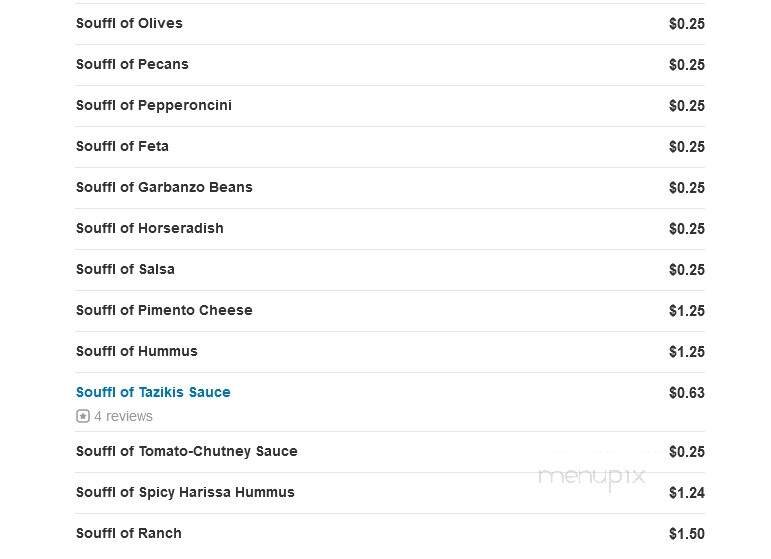Viewport: 771px width, 559px height.
Task: Click the $1.24 Spicy Harissa Hummus price
Action: 686,493
